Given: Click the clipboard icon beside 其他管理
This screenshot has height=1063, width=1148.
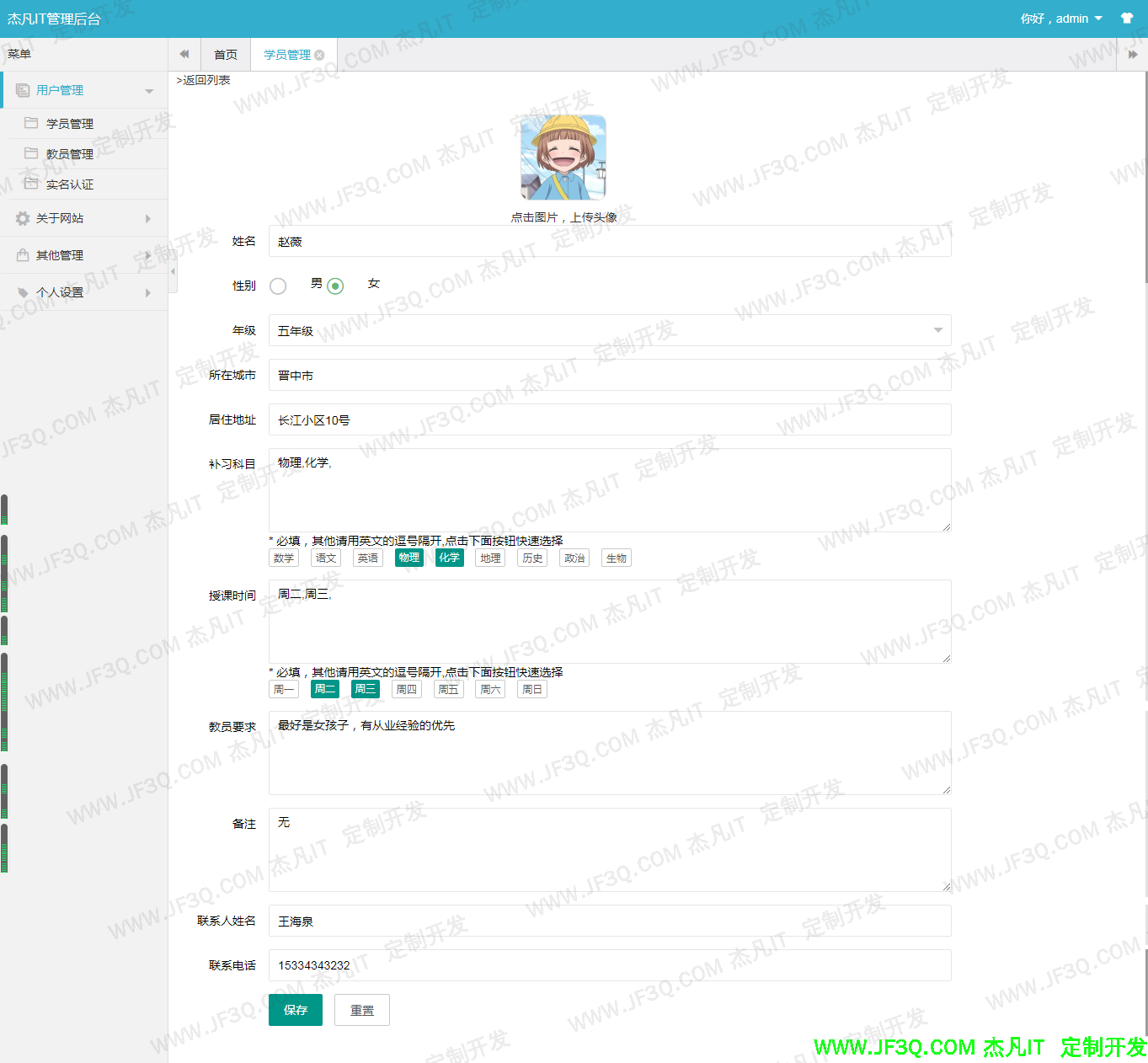Looking at the screenshot, I should tap(21, 254).
